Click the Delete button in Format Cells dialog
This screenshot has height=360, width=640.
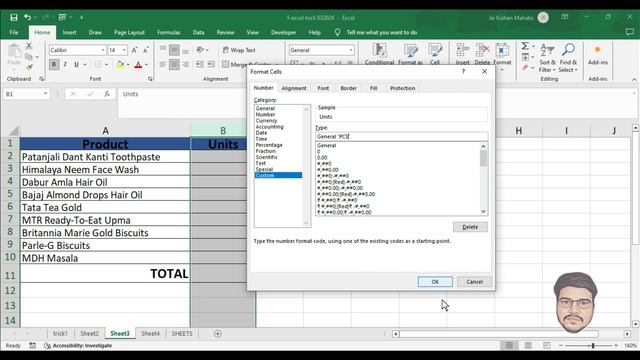coord(470,227)
